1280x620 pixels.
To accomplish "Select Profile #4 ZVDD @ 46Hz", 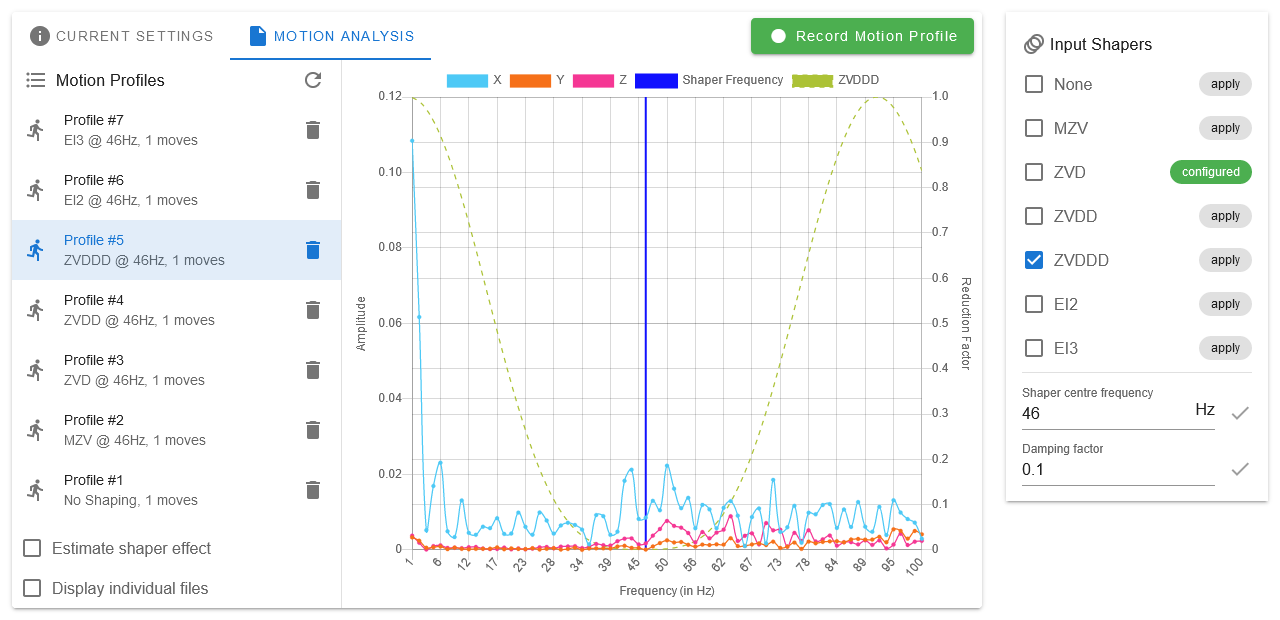I will tap(177, 310).
